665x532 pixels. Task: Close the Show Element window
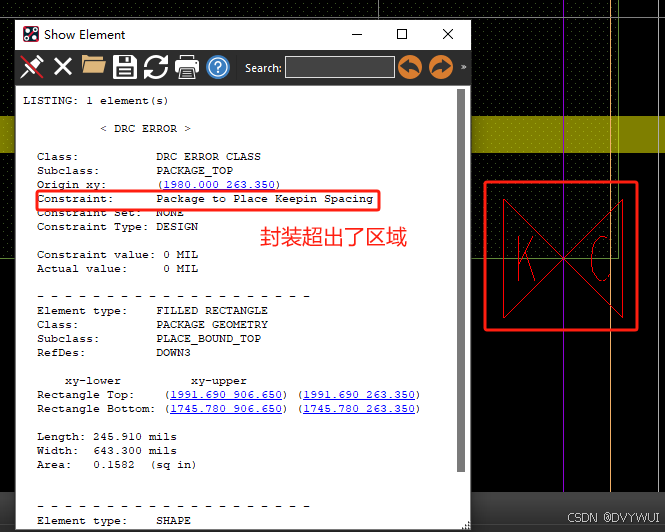click(448, 34)
